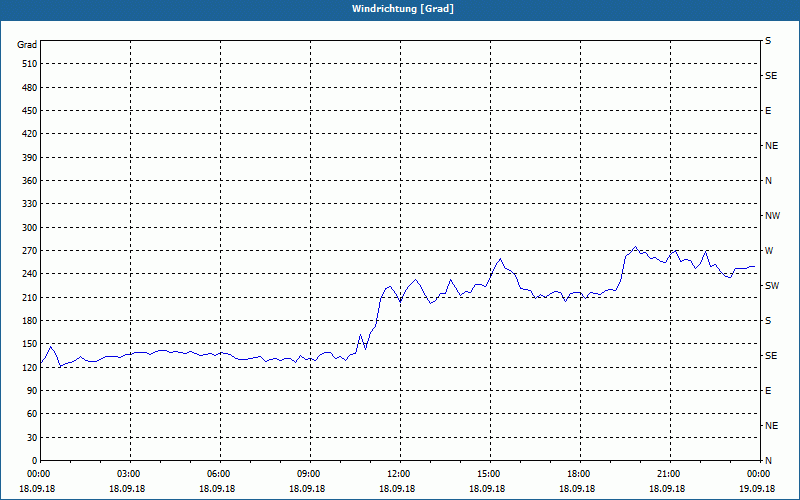
Task: Select the 09:00 time label
Action: 310,474
